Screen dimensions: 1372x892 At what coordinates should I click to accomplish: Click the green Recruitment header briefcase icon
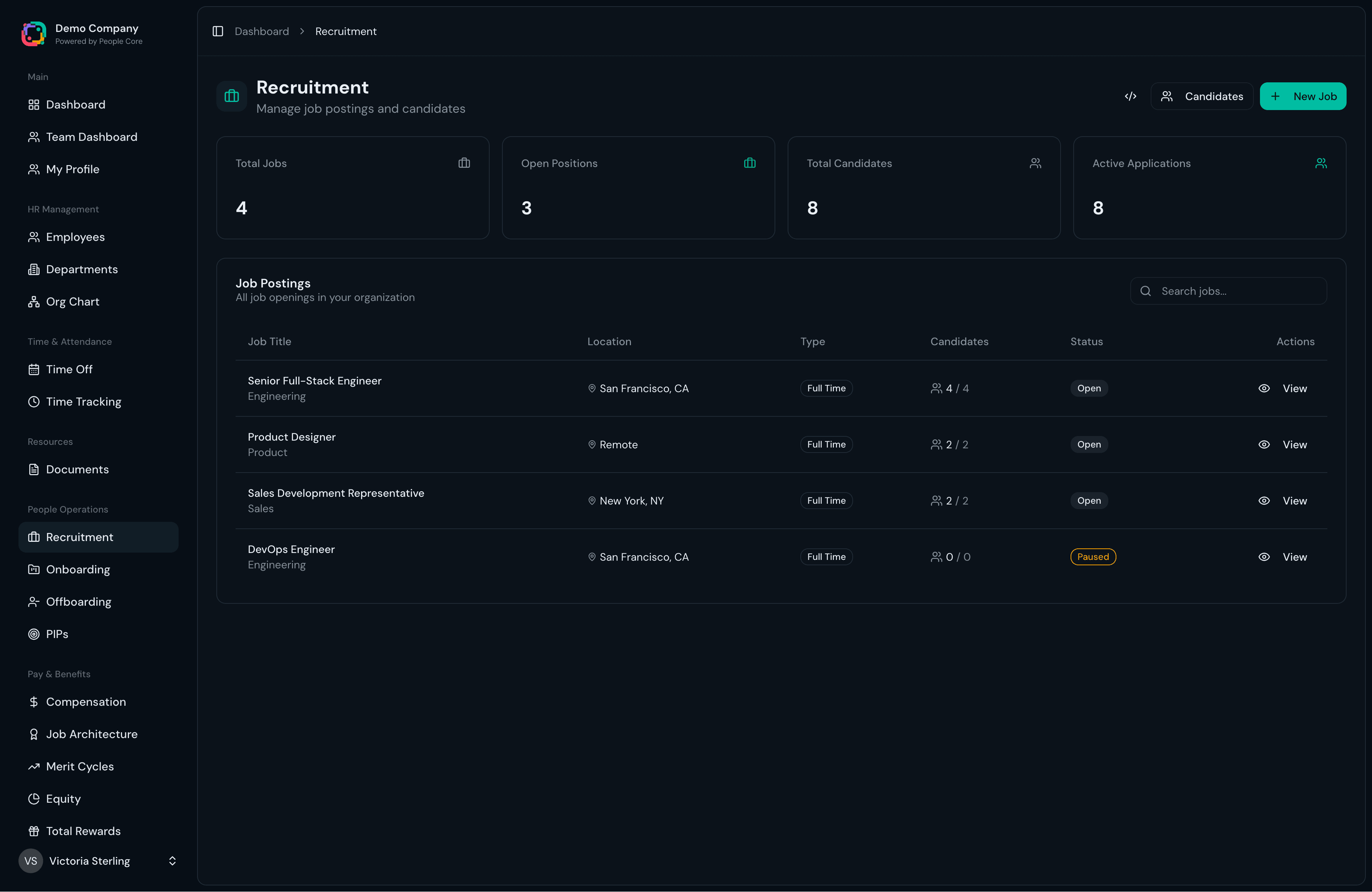(232, 96)
